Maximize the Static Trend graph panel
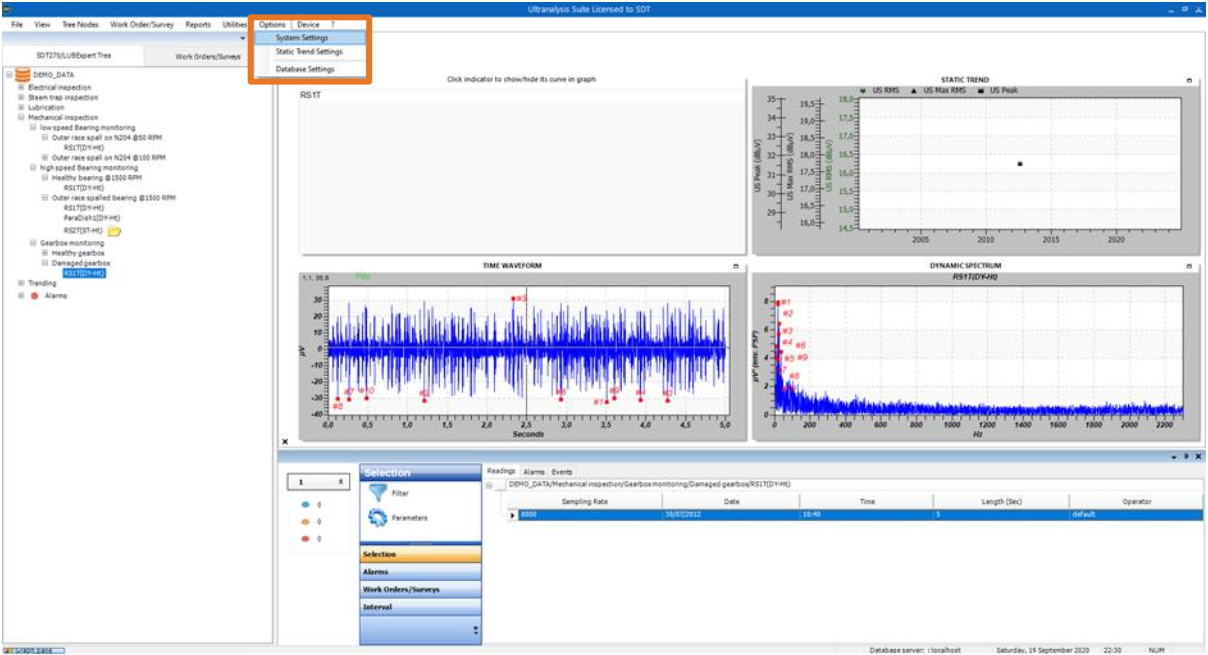Image resolution: width=1208 pixels, height=655 pixels. pos(1189,80)
